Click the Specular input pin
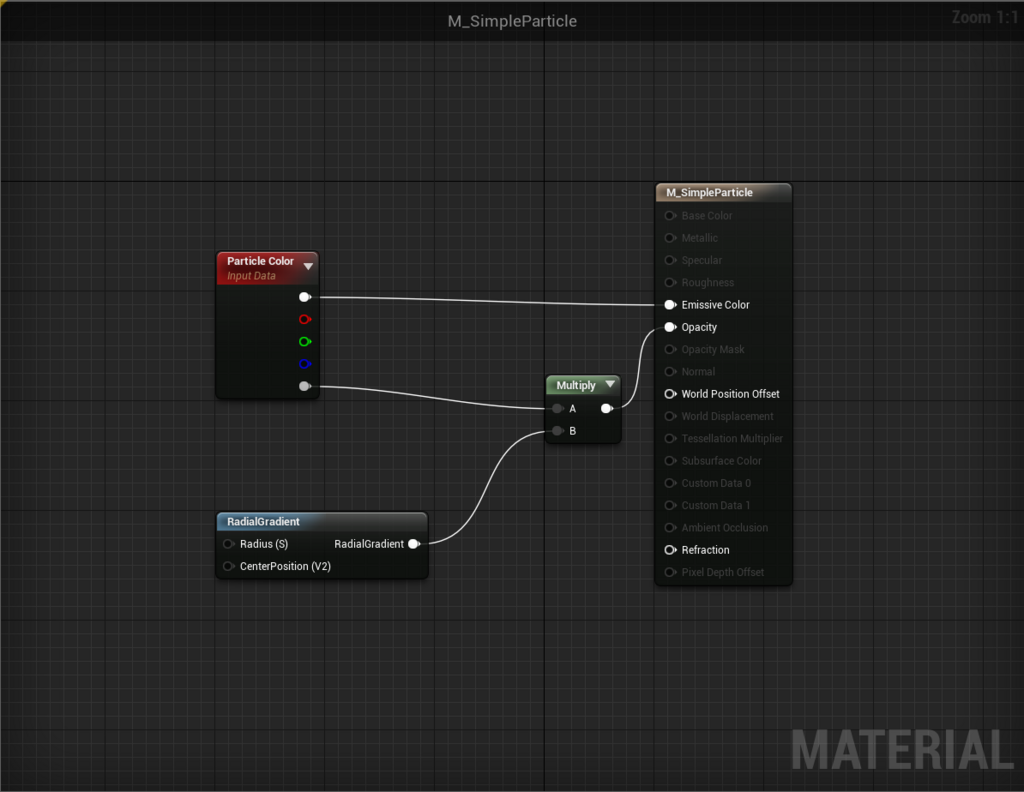The height and width of the screenshot is (792, 1024). click(x=670, y=260)
